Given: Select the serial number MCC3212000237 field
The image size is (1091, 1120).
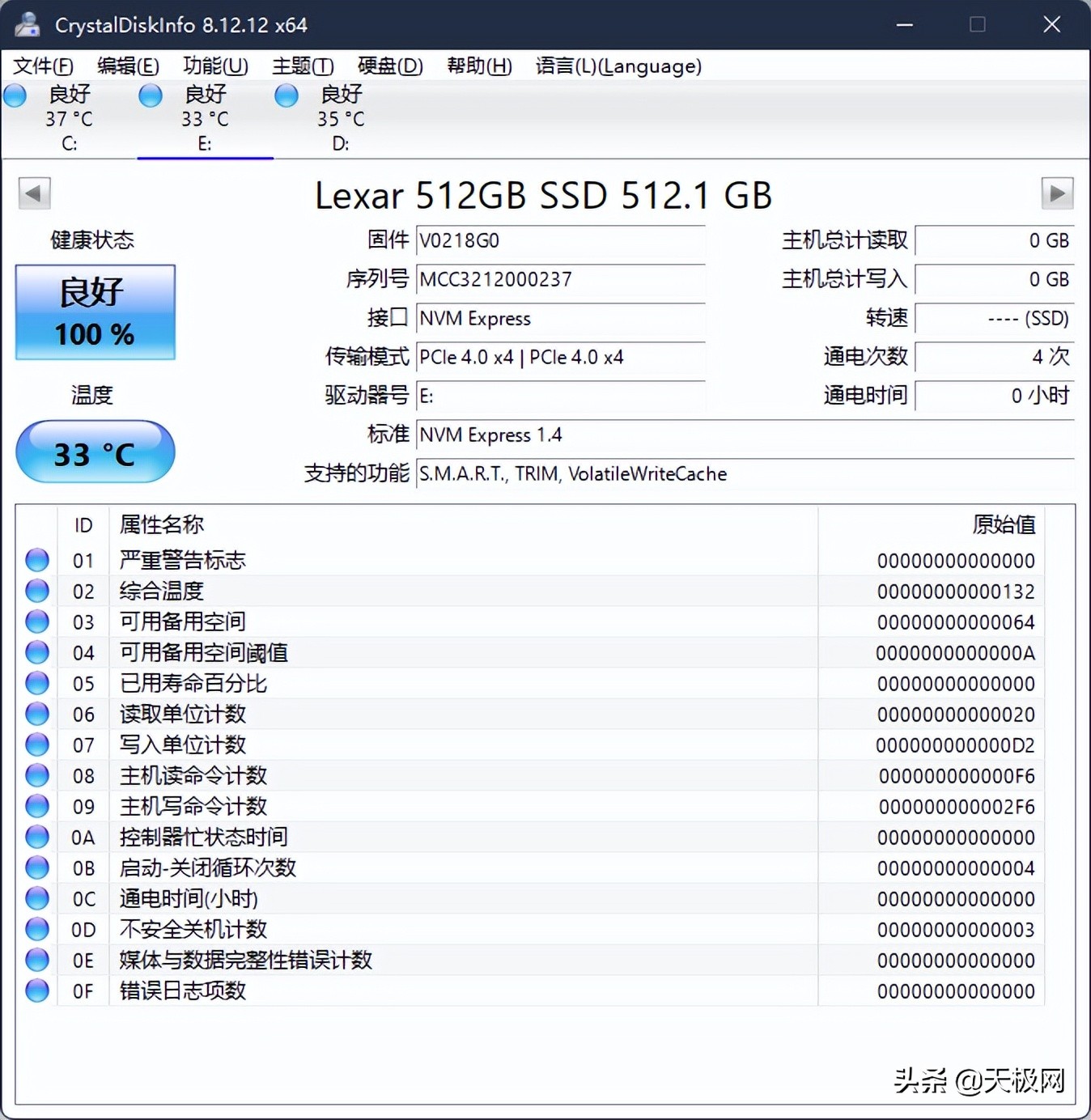Looking at the screenshot, I should click(558, 279).
